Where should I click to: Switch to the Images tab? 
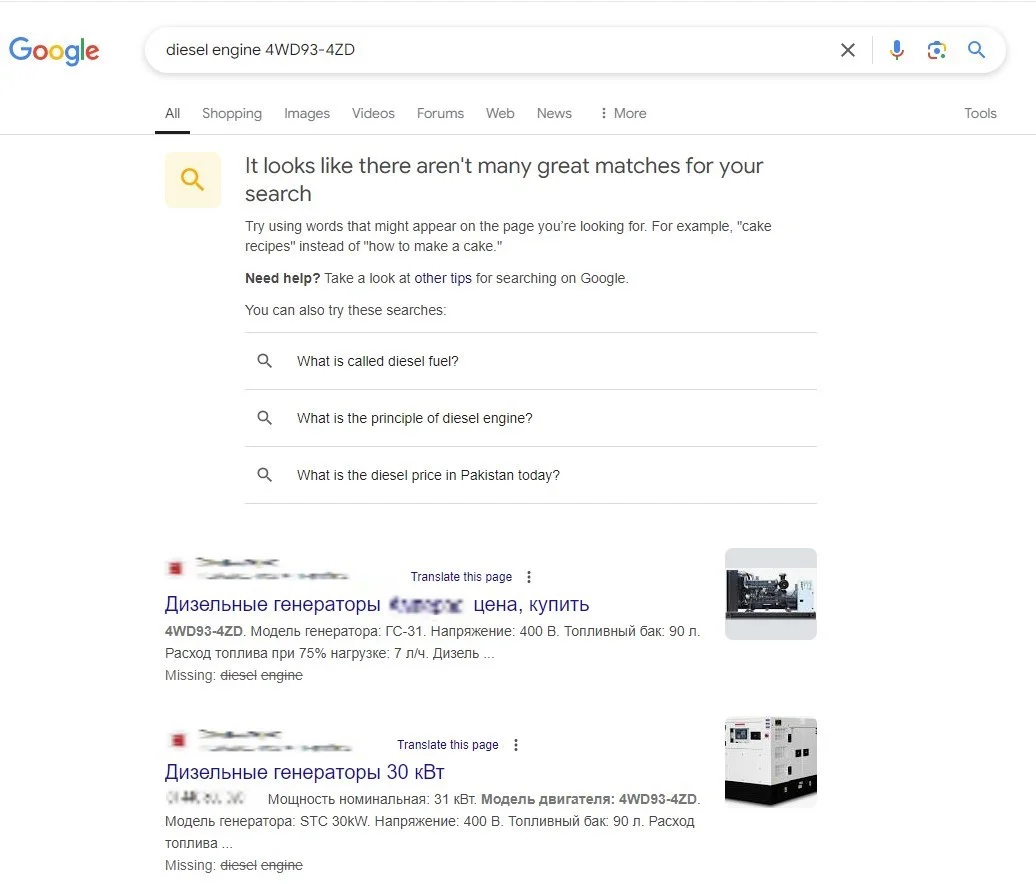(x=306, y=113)
